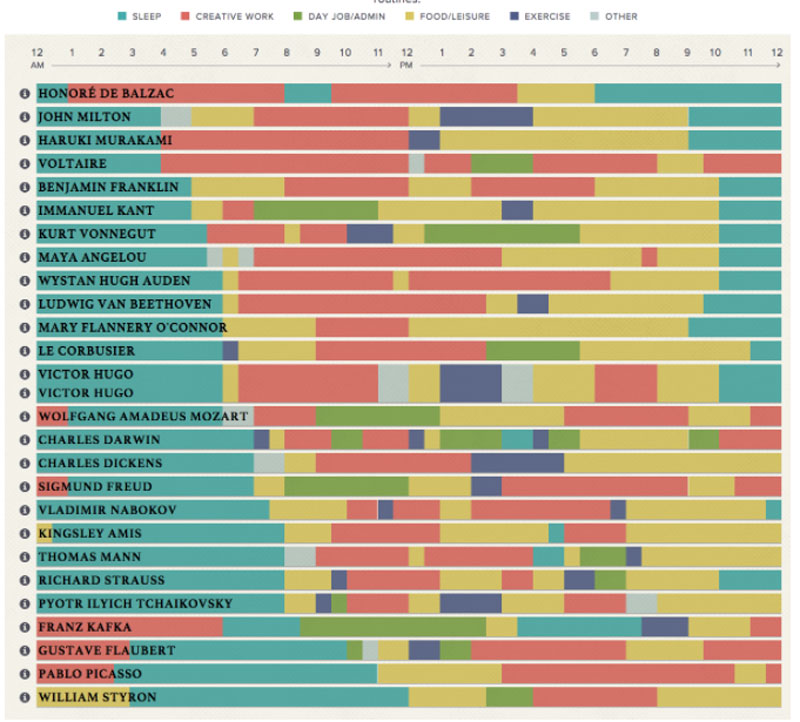Open Wystan Hugh Auden info icon
This screenshot has width=800, height=722.
tap(24, 281)
